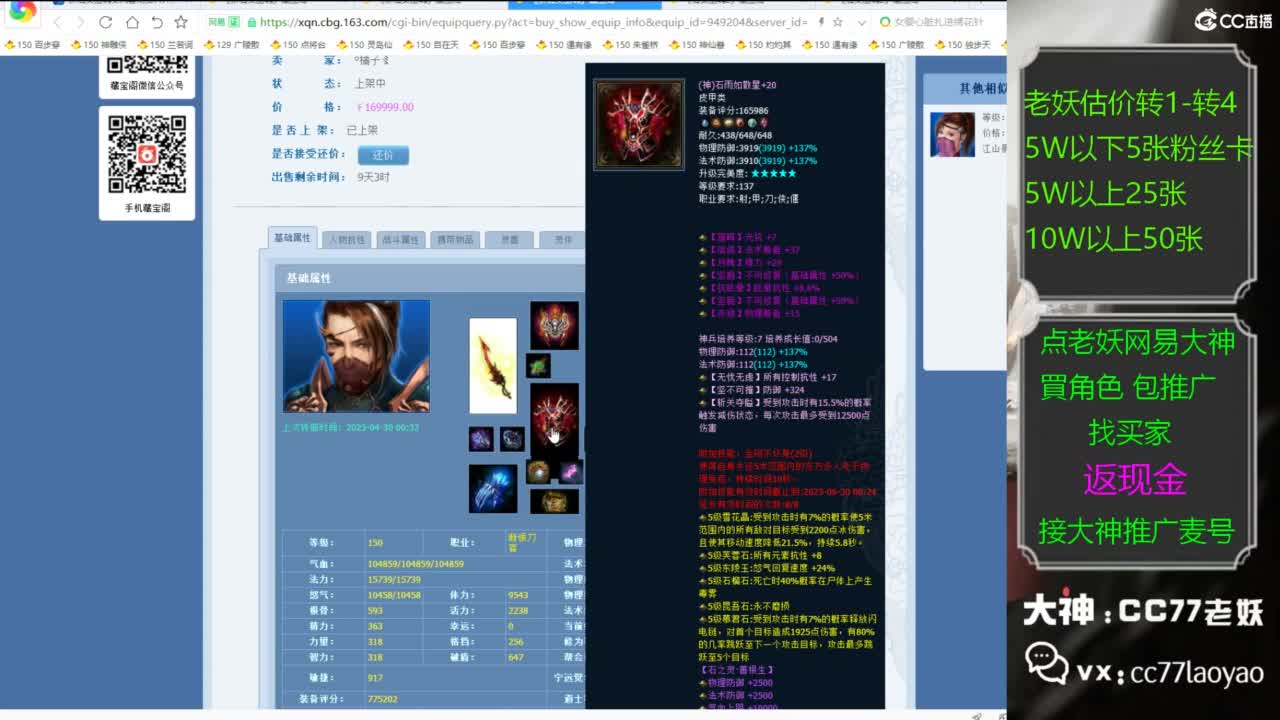Click the '出售剩余时间' remaining time label

pos(308,177)
